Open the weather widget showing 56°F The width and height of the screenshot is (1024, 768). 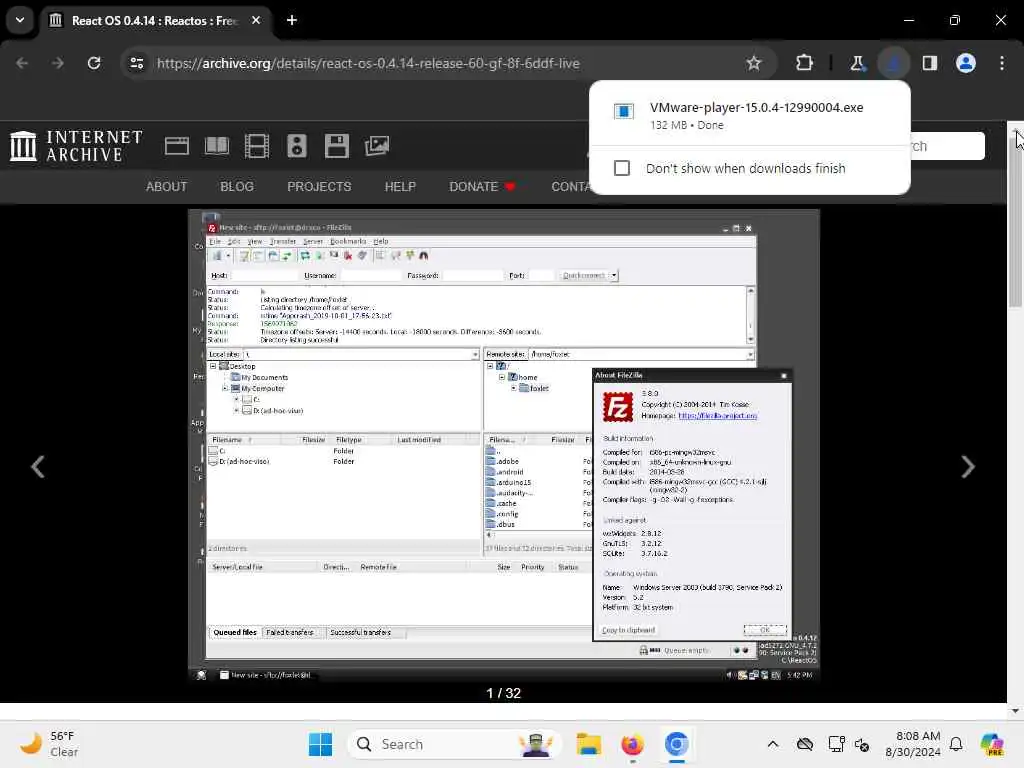pos(49,744)
